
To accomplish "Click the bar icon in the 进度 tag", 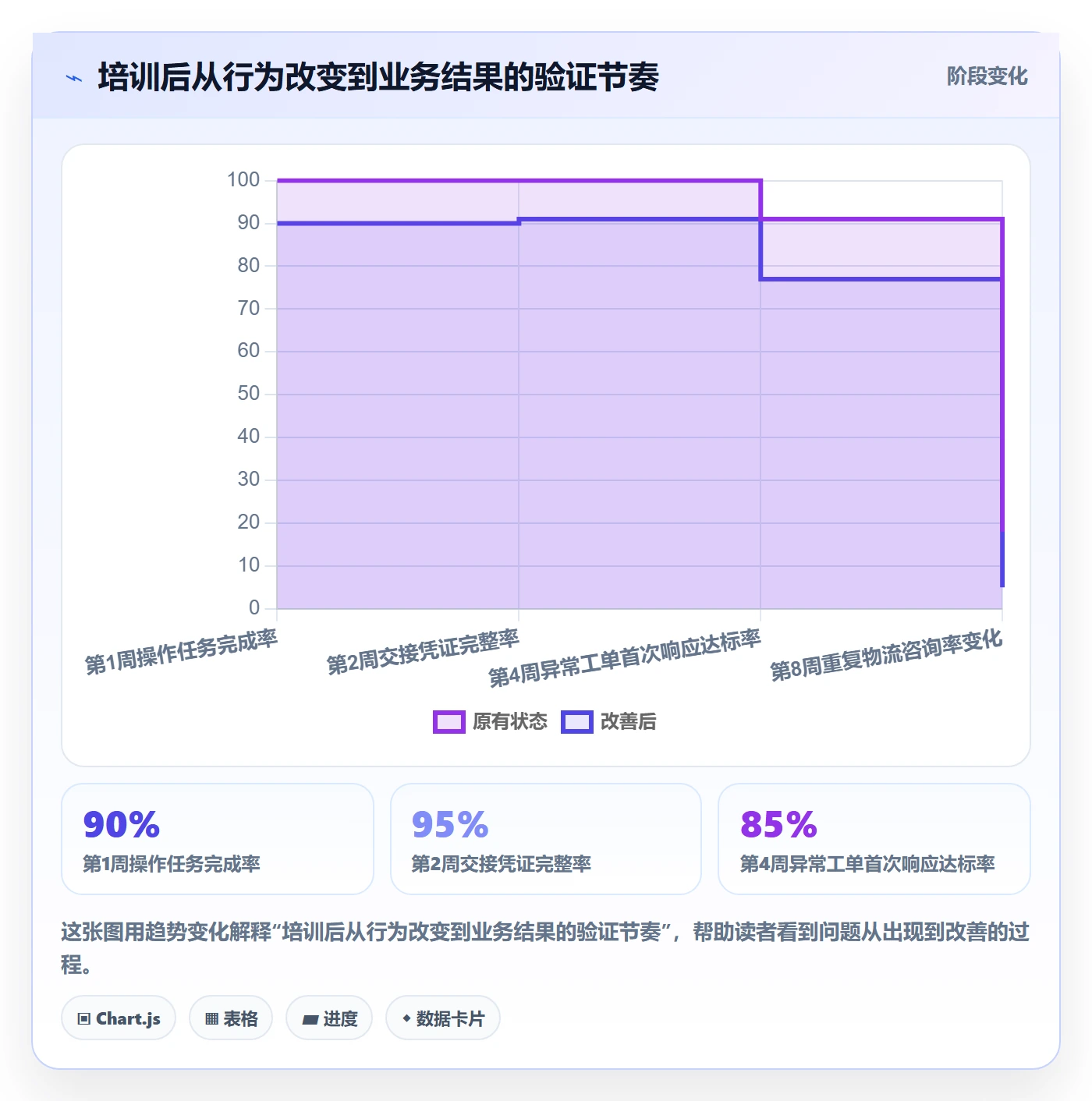I will point(310,1019).
